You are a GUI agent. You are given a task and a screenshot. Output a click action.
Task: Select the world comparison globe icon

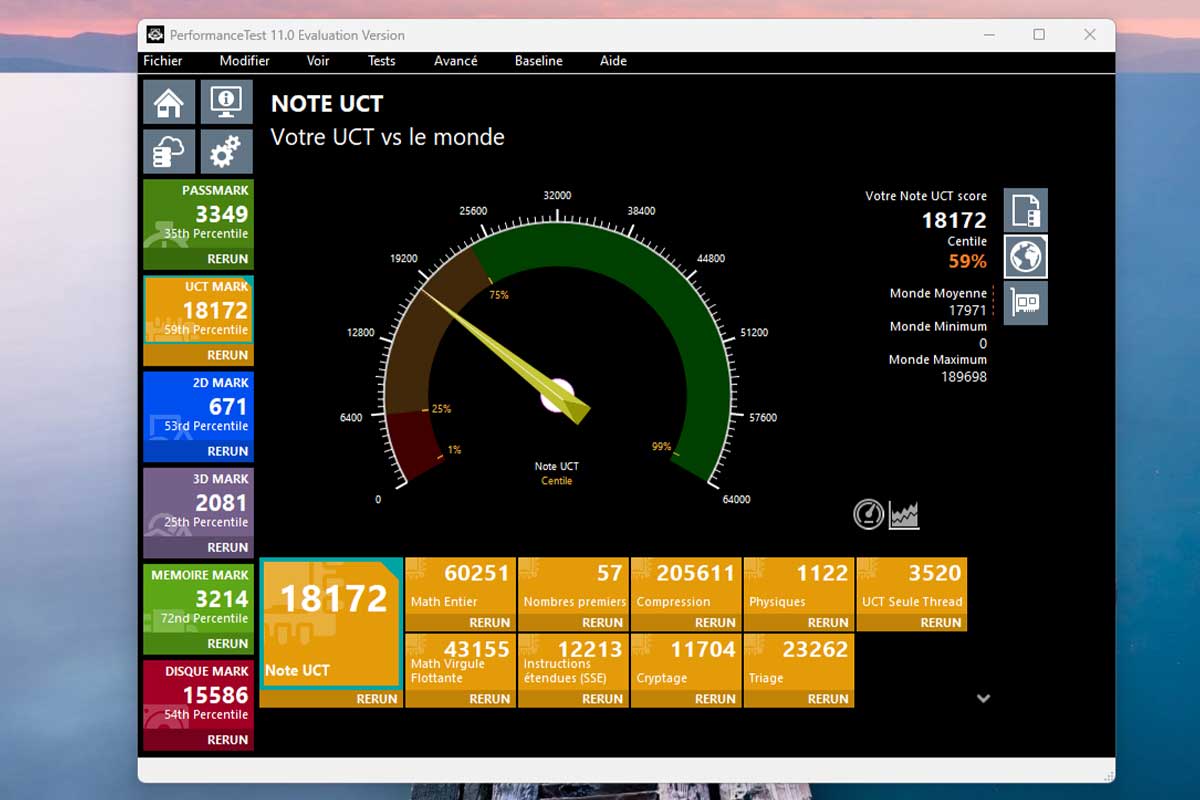pos(1026,256)
